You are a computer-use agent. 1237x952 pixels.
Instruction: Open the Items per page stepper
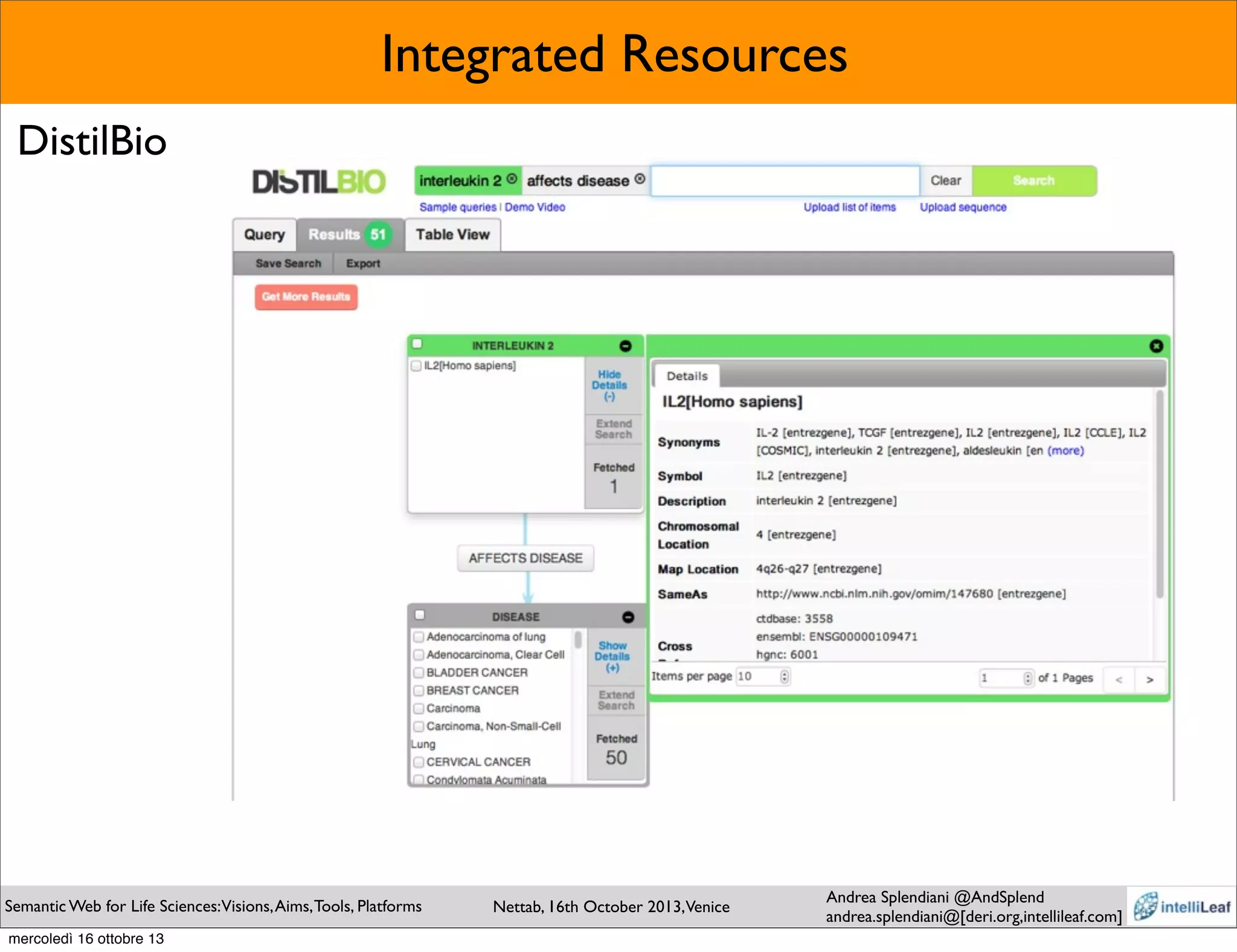click(784, 677)
